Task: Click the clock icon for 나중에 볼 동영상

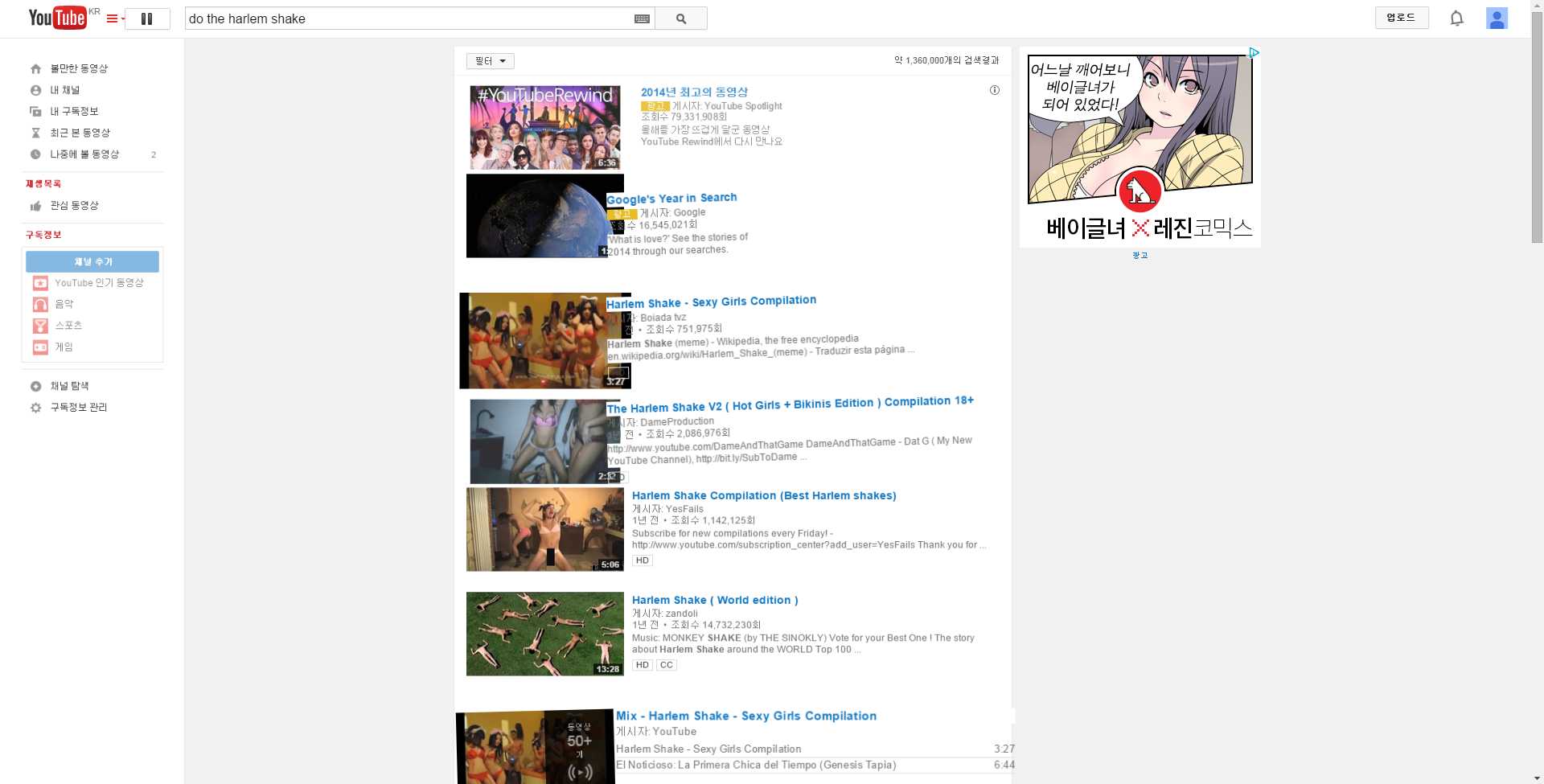Action: tap(35, 154)
